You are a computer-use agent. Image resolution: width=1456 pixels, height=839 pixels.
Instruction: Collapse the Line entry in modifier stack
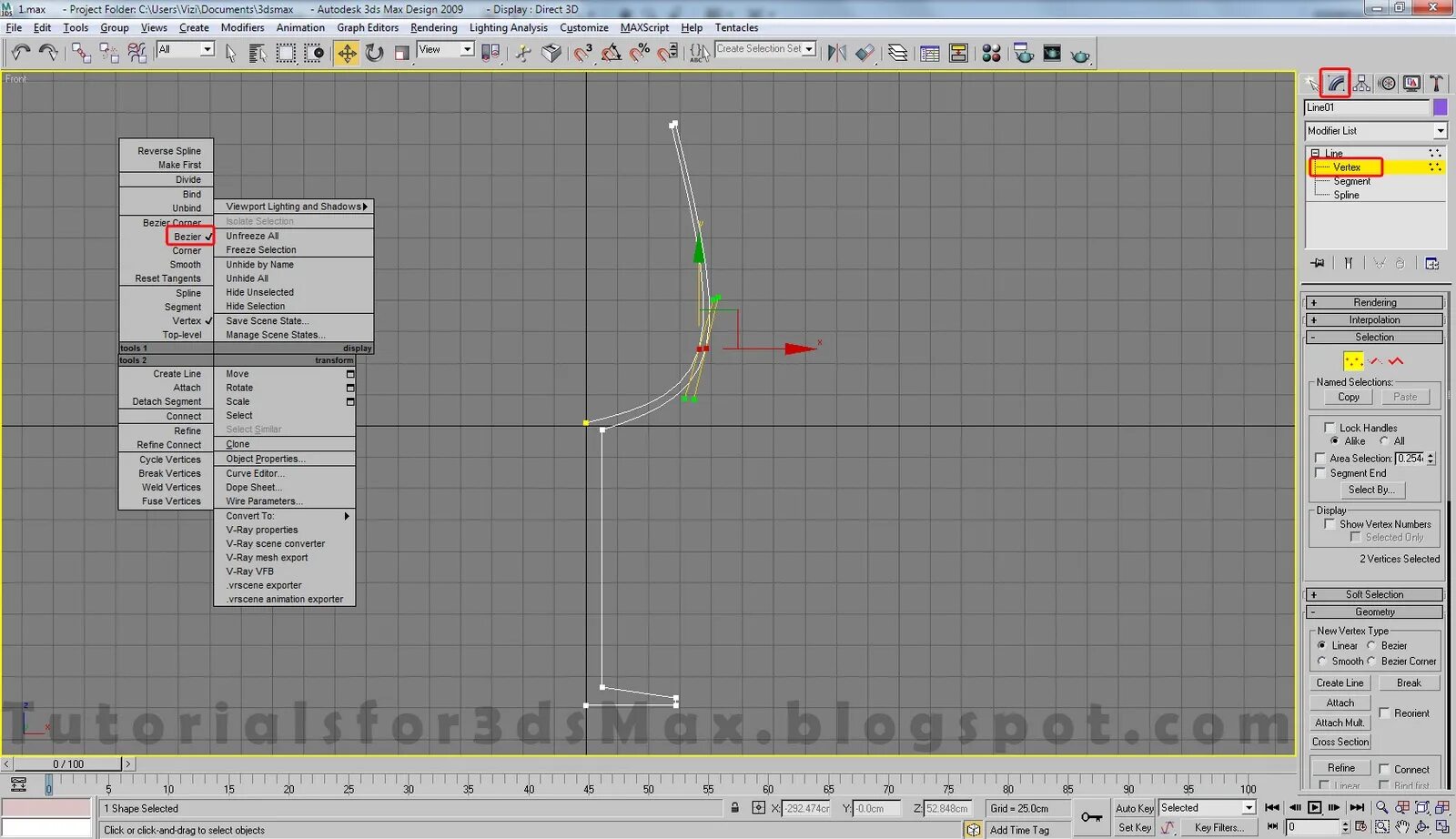pos(1315,153)
